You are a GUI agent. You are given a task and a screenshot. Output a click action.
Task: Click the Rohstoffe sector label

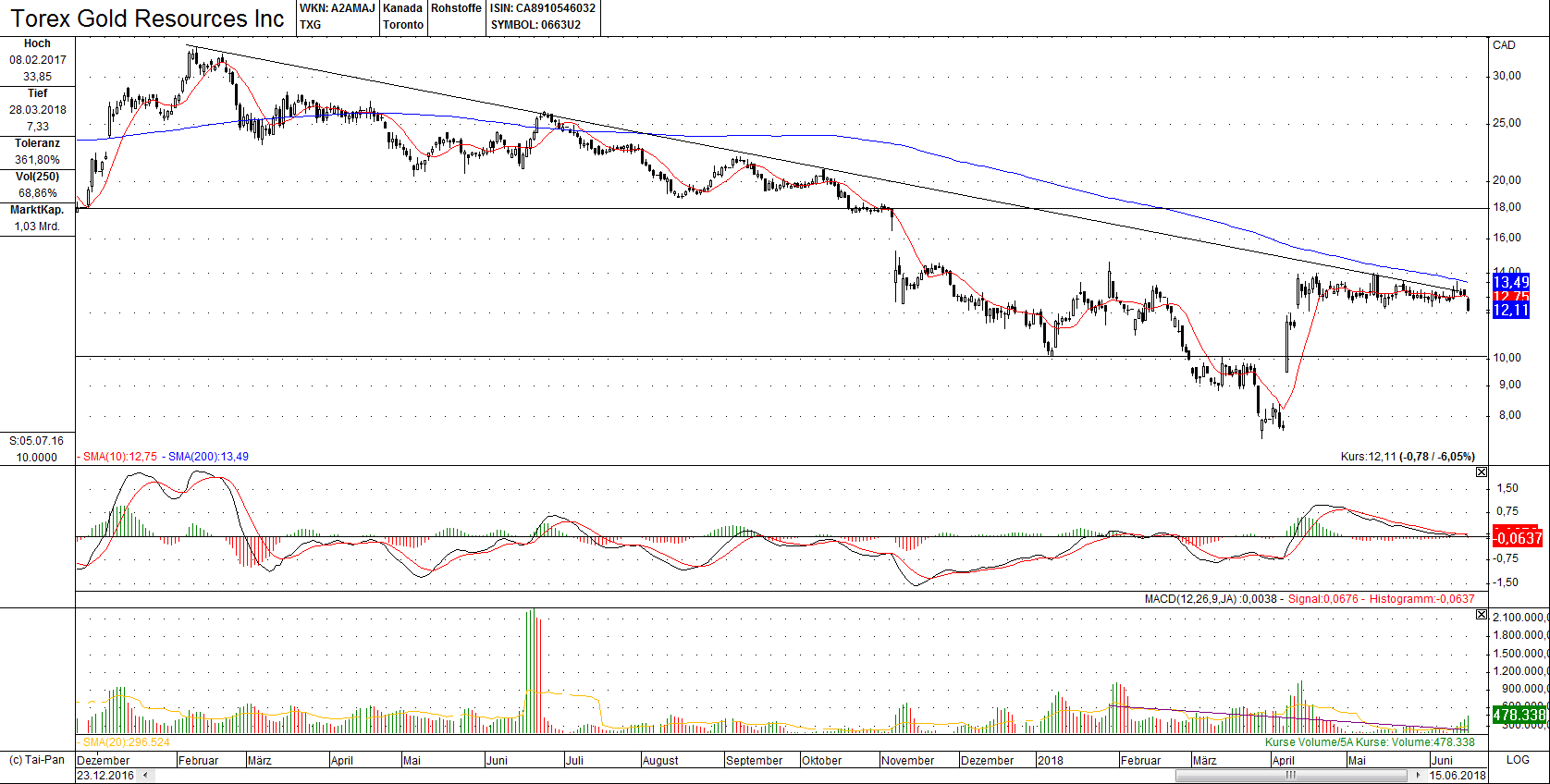tap(456, 8)
